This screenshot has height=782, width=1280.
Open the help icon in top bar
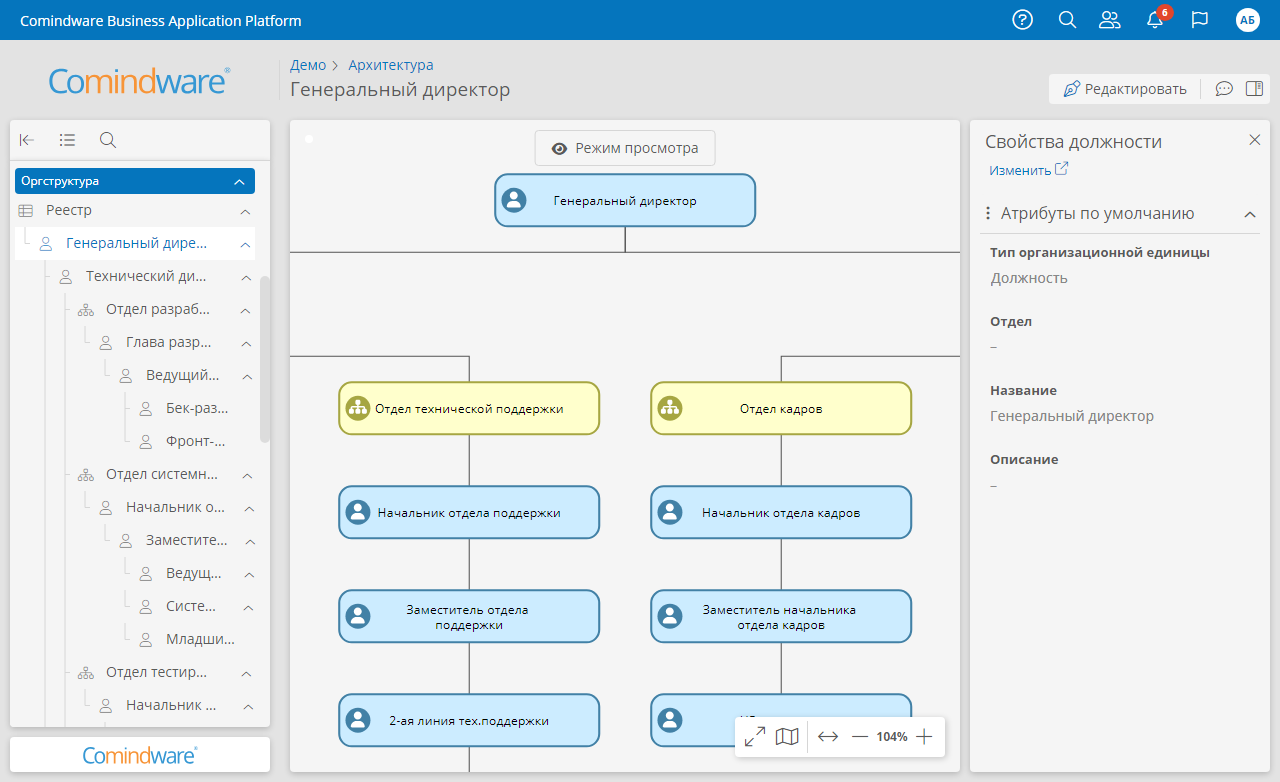1022,20
